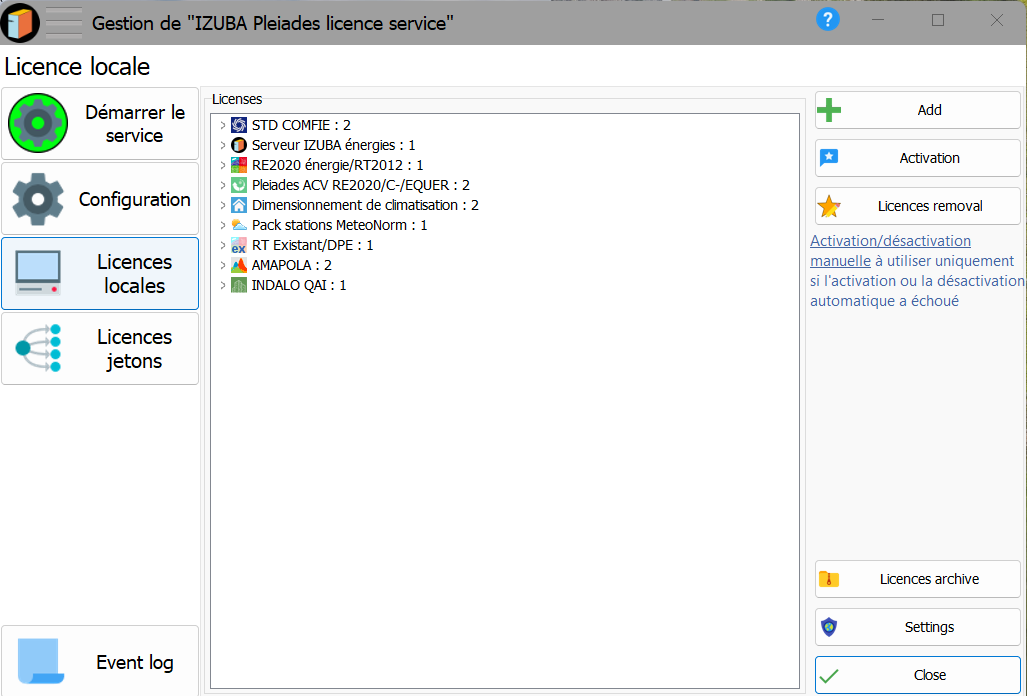Open the hamburger menu icon in title bar
The height and width of the screenshot is (696, 1027).
[64, 22]
